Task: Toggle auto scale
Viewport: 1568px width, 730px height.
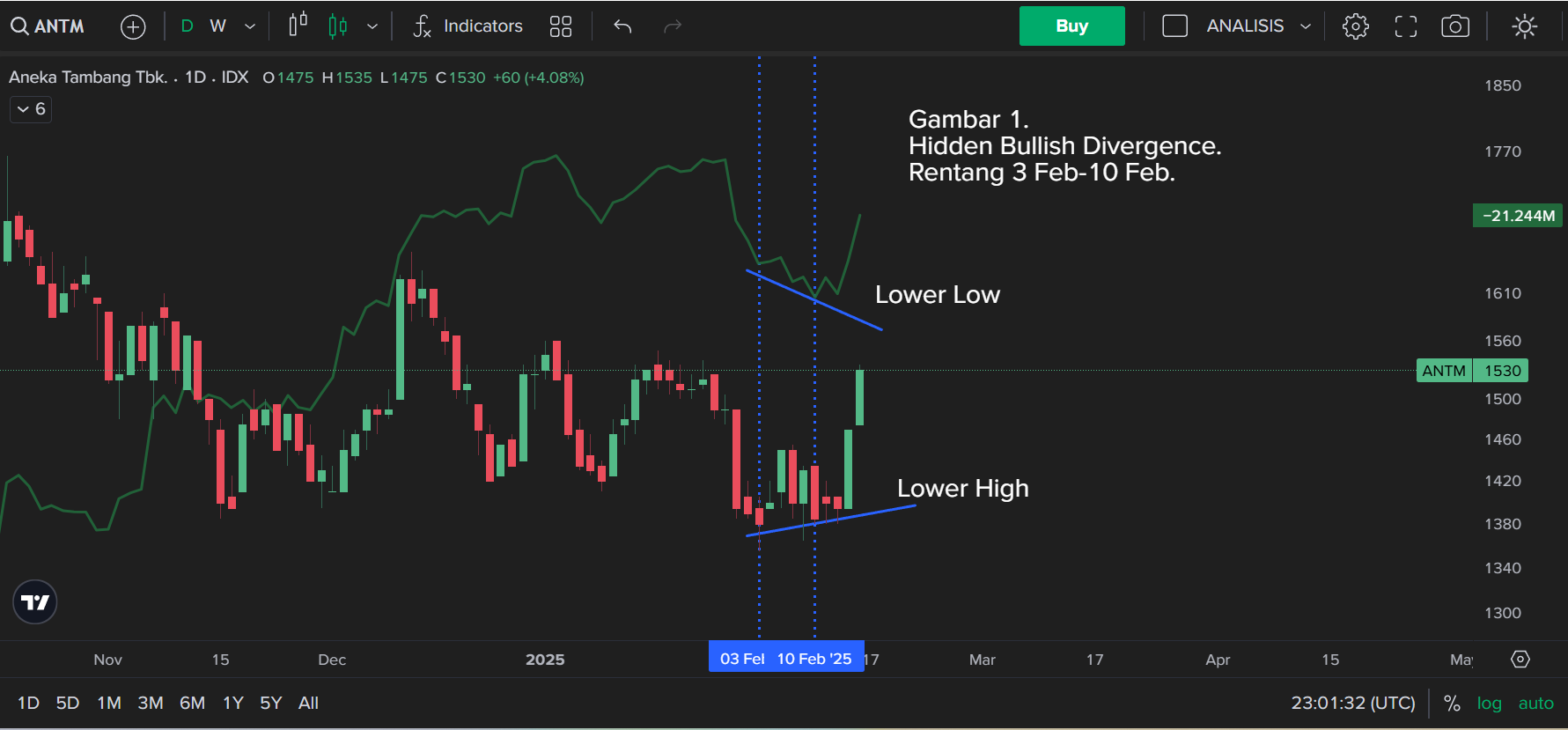Action: click(x=1536, y=703)
